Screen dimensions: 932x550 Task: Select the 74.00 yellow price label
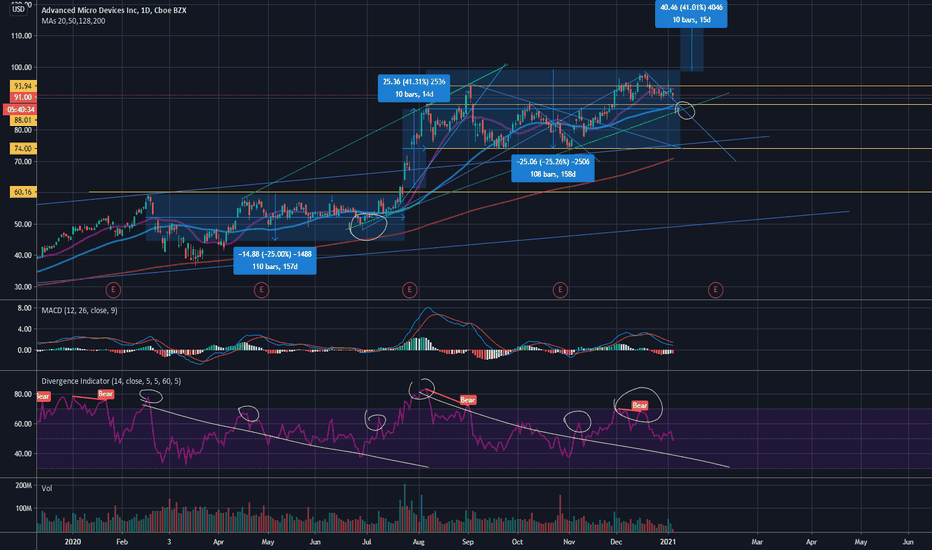coord(23,149)
